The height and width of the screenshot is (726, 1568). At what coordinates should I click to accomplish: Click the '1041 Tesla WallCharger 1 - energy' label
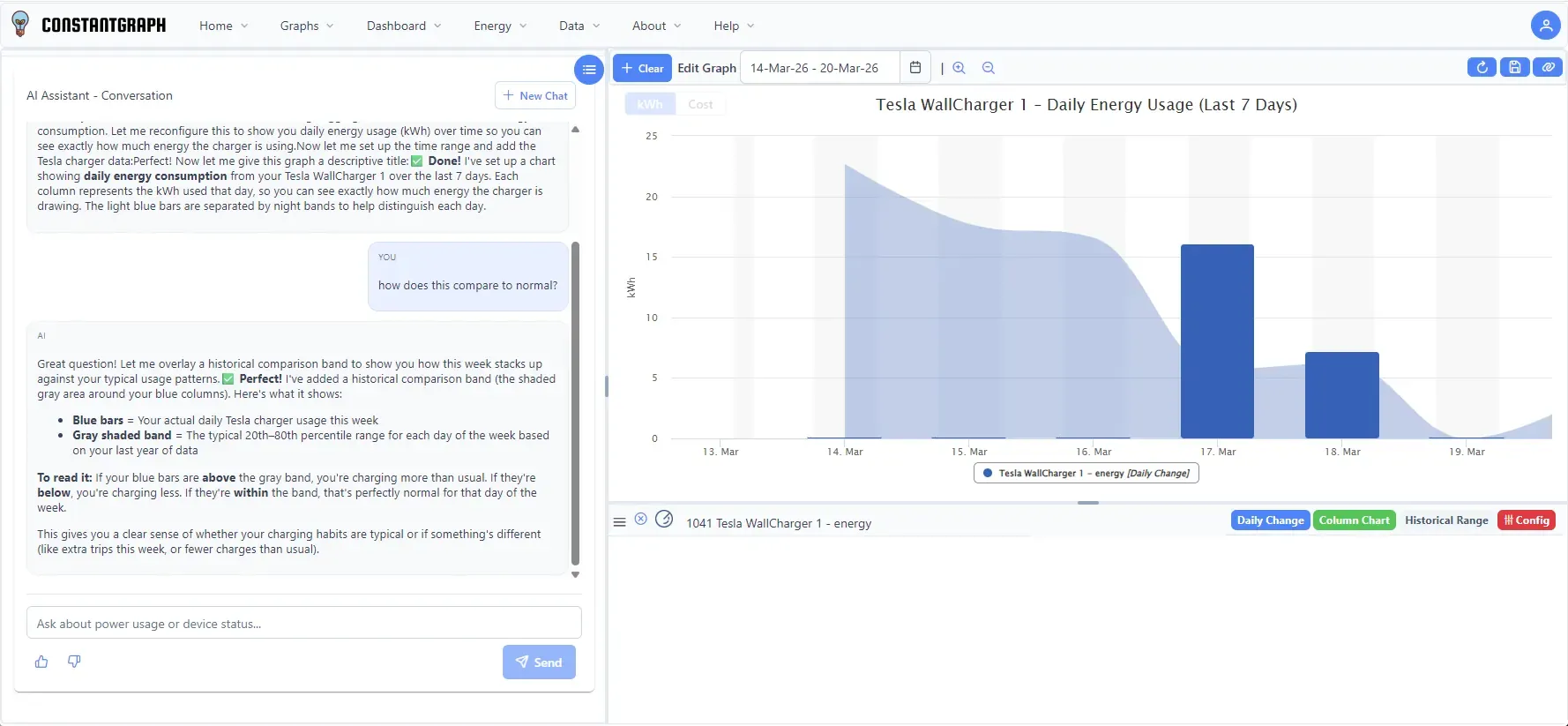point(779,523)
